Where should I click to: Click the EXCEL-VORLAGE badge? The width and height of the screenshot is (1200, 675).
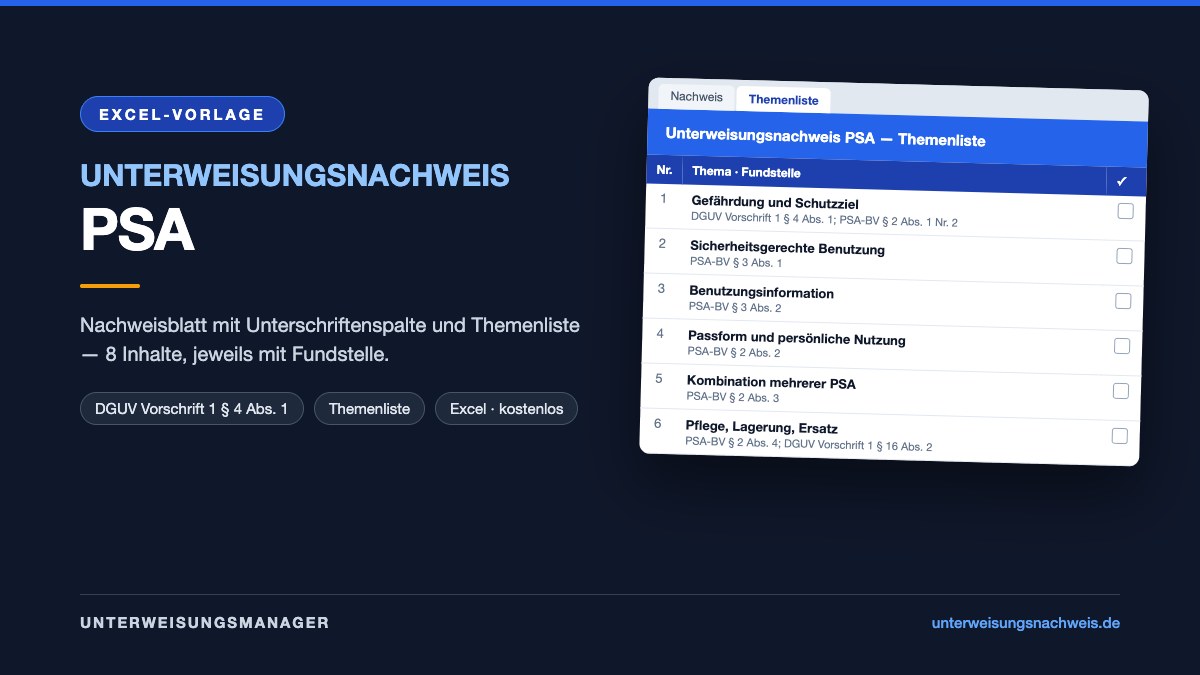pyautogui.click(x=182, y=114)
